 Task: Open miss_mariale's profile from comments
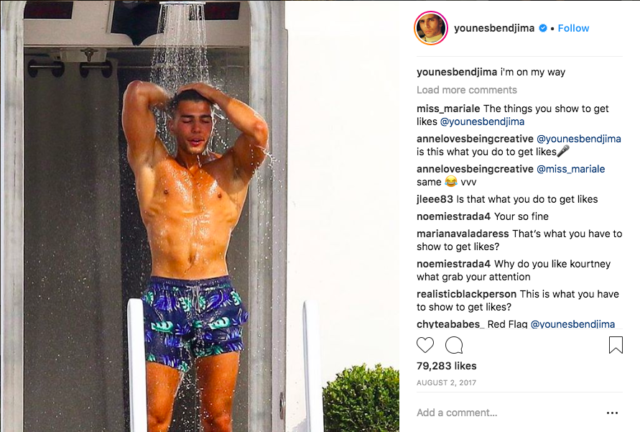click(x=448, y=109)
